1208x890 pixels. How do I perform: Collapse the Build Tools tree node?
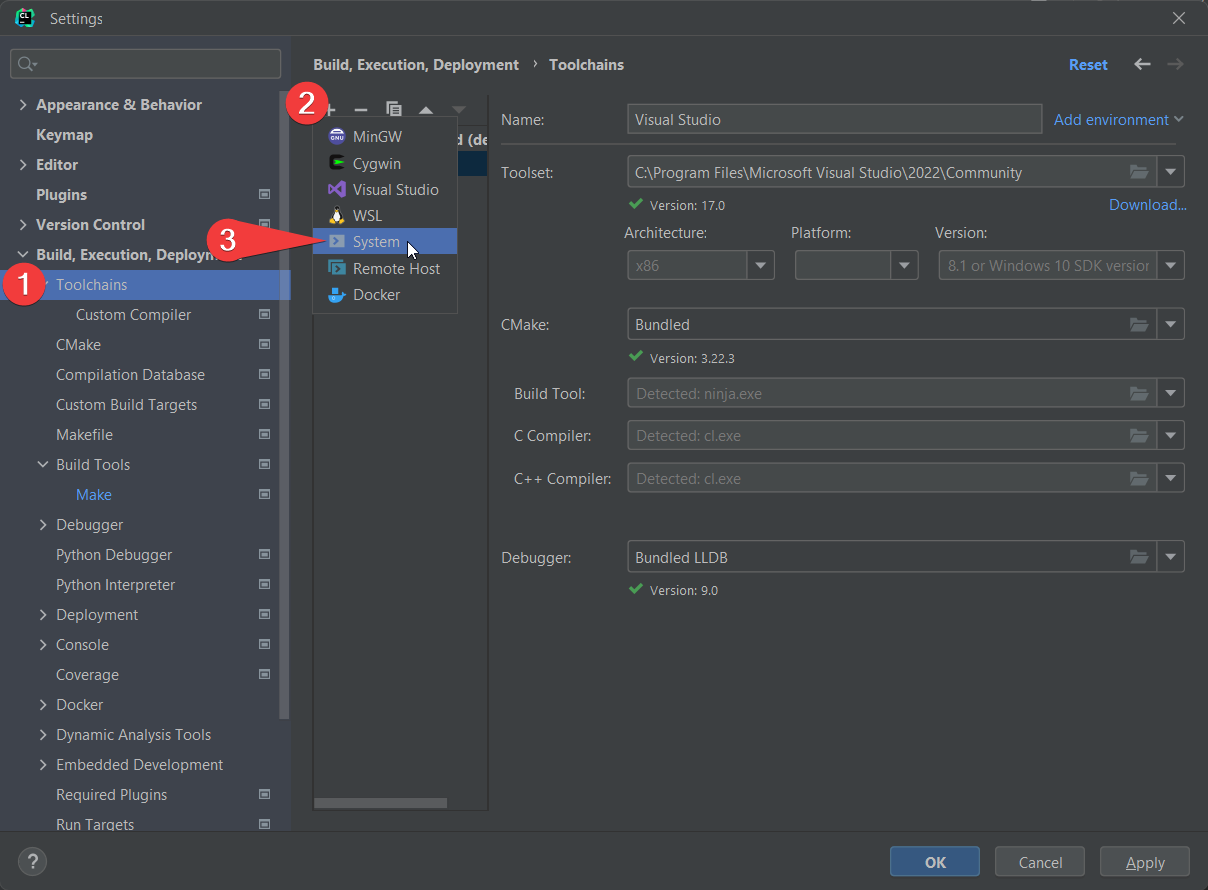43,465
